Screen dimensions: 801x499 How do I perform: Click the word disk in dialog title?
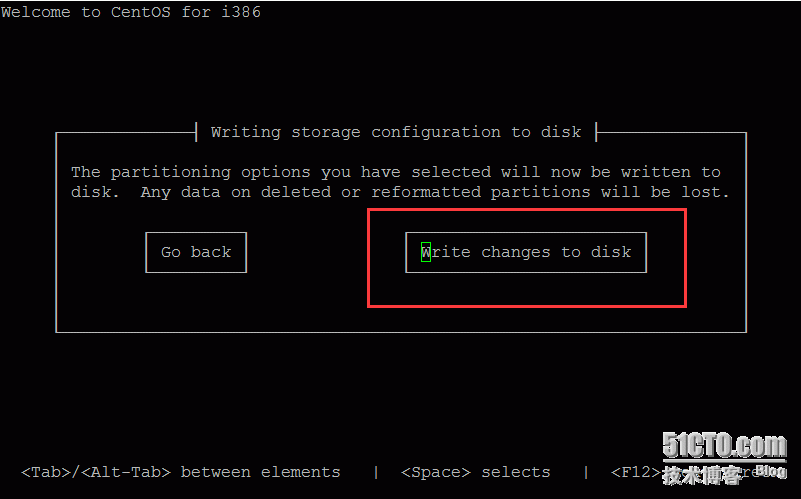pos(561,132)
